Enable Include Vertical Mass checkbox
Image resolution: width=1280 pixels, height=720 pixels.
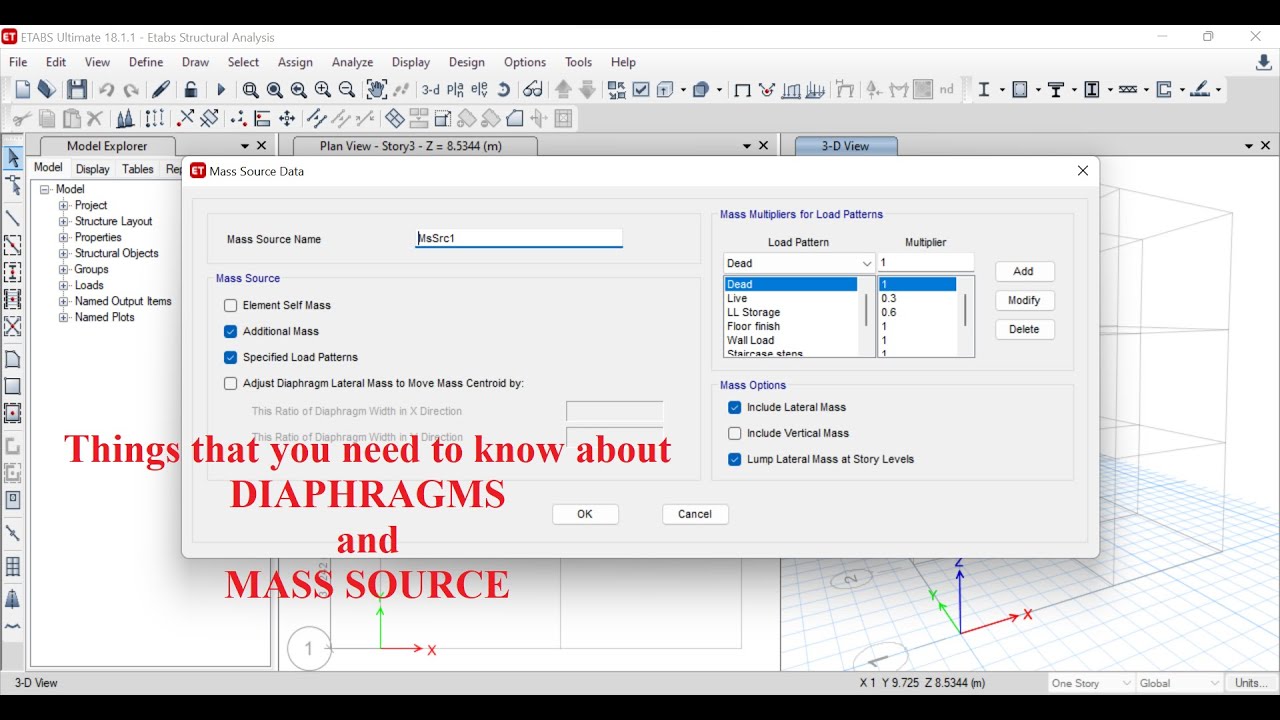735,433
